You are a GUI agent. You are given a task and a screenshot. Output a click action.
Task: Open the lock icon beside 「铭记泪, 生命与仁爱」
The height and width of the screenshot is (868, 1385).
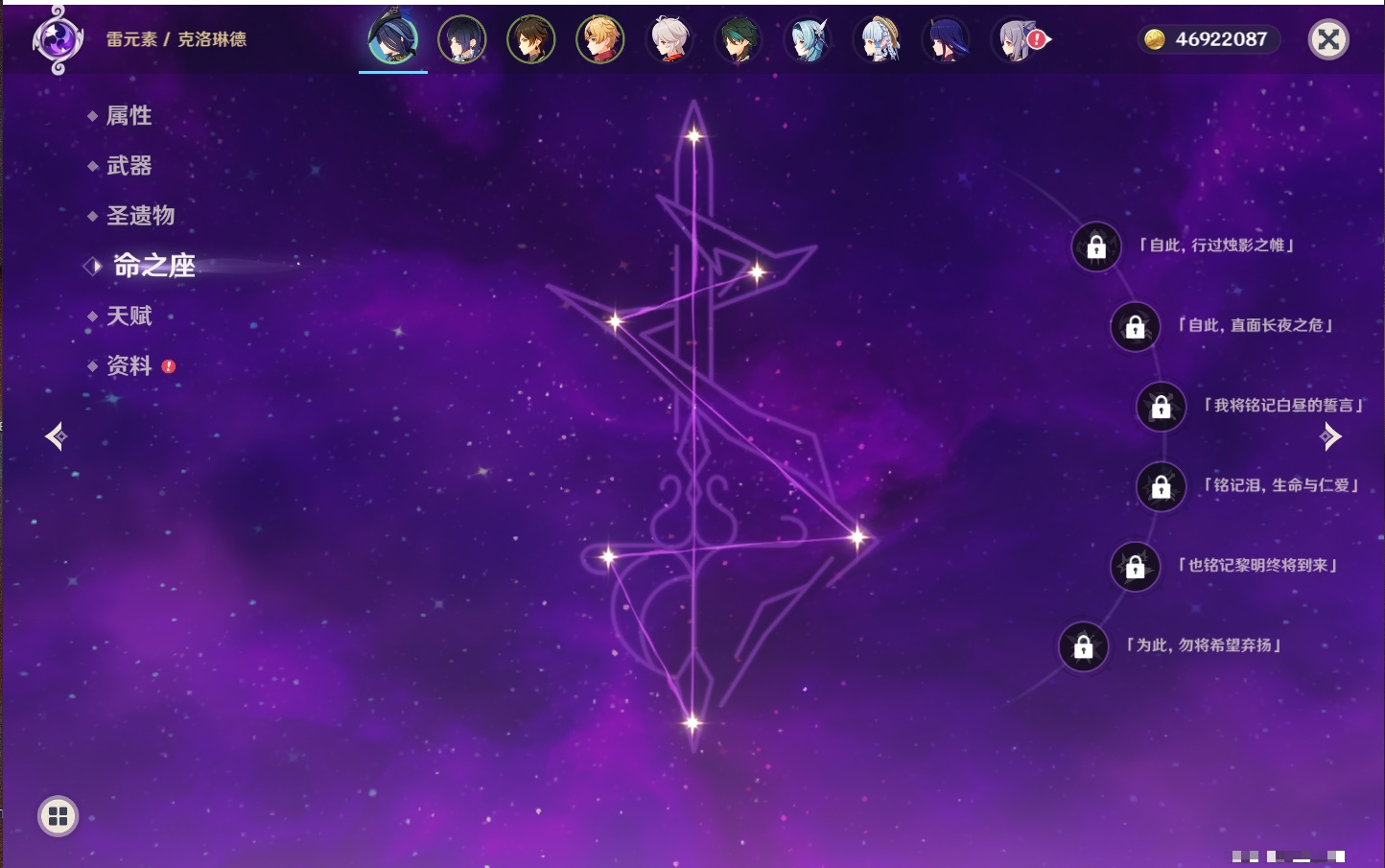point(1161,487)
